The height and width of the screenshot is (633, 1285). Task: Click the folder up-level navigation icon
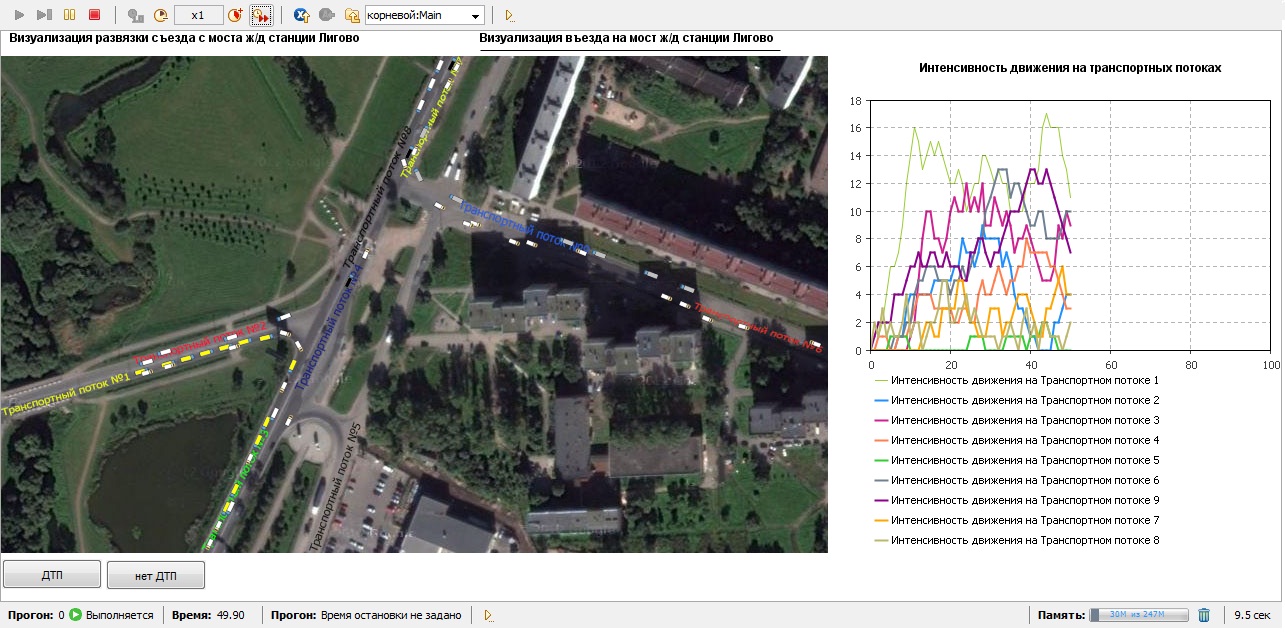[352, 15]
